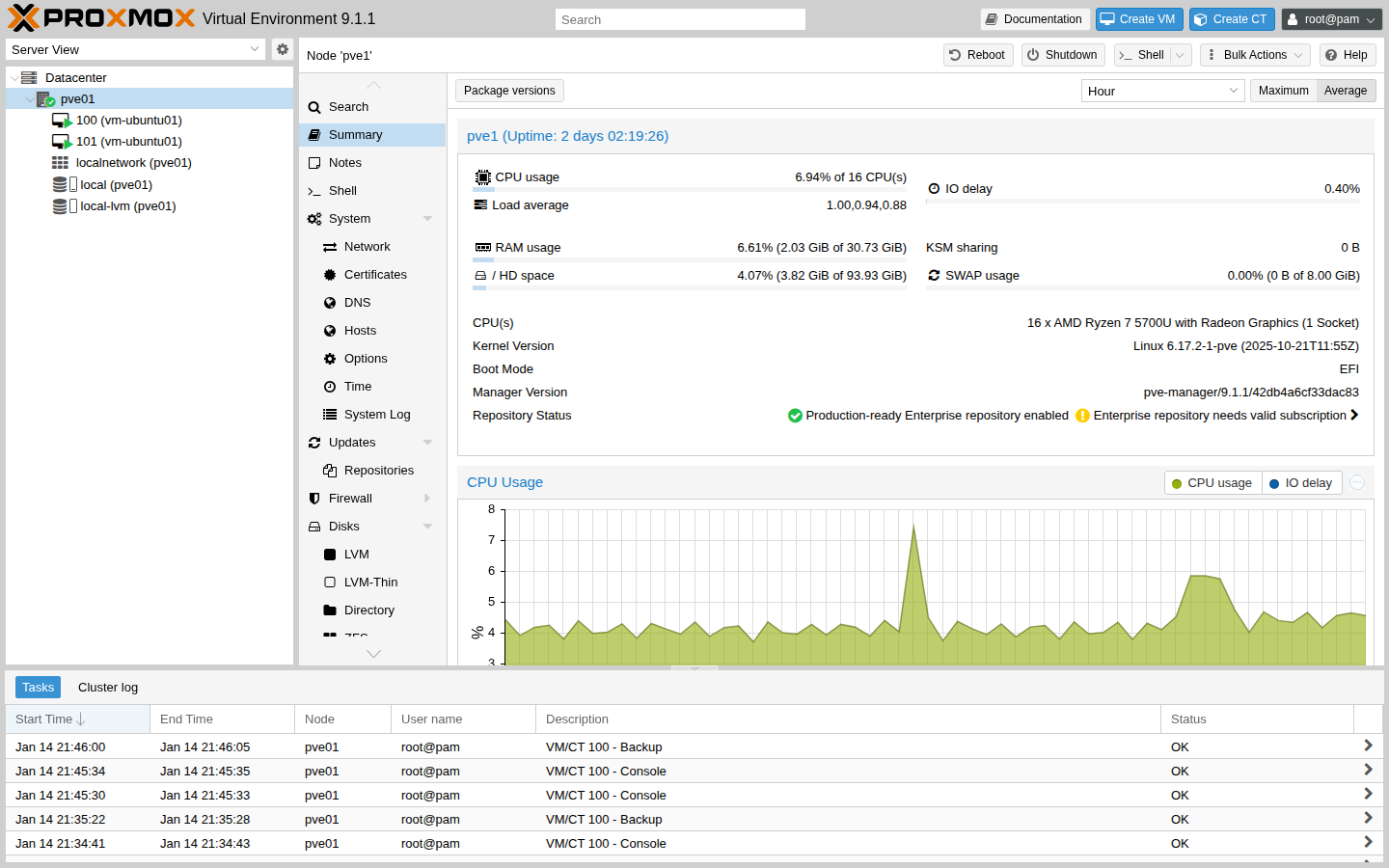Click the Firewall shield icon
Viewport: 1389px width, 868px height.
[x=313, y=498]
